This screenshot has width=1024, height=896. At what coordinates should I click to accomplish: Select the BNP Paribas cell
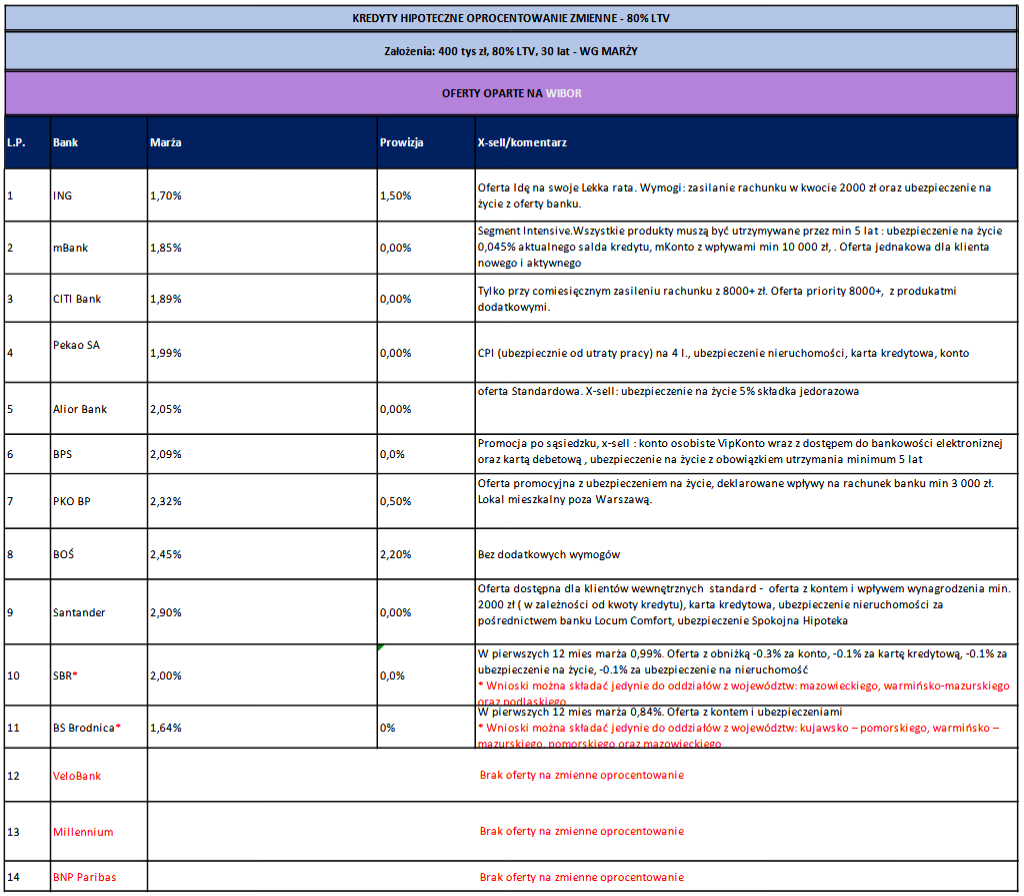(x=84, y=877)
